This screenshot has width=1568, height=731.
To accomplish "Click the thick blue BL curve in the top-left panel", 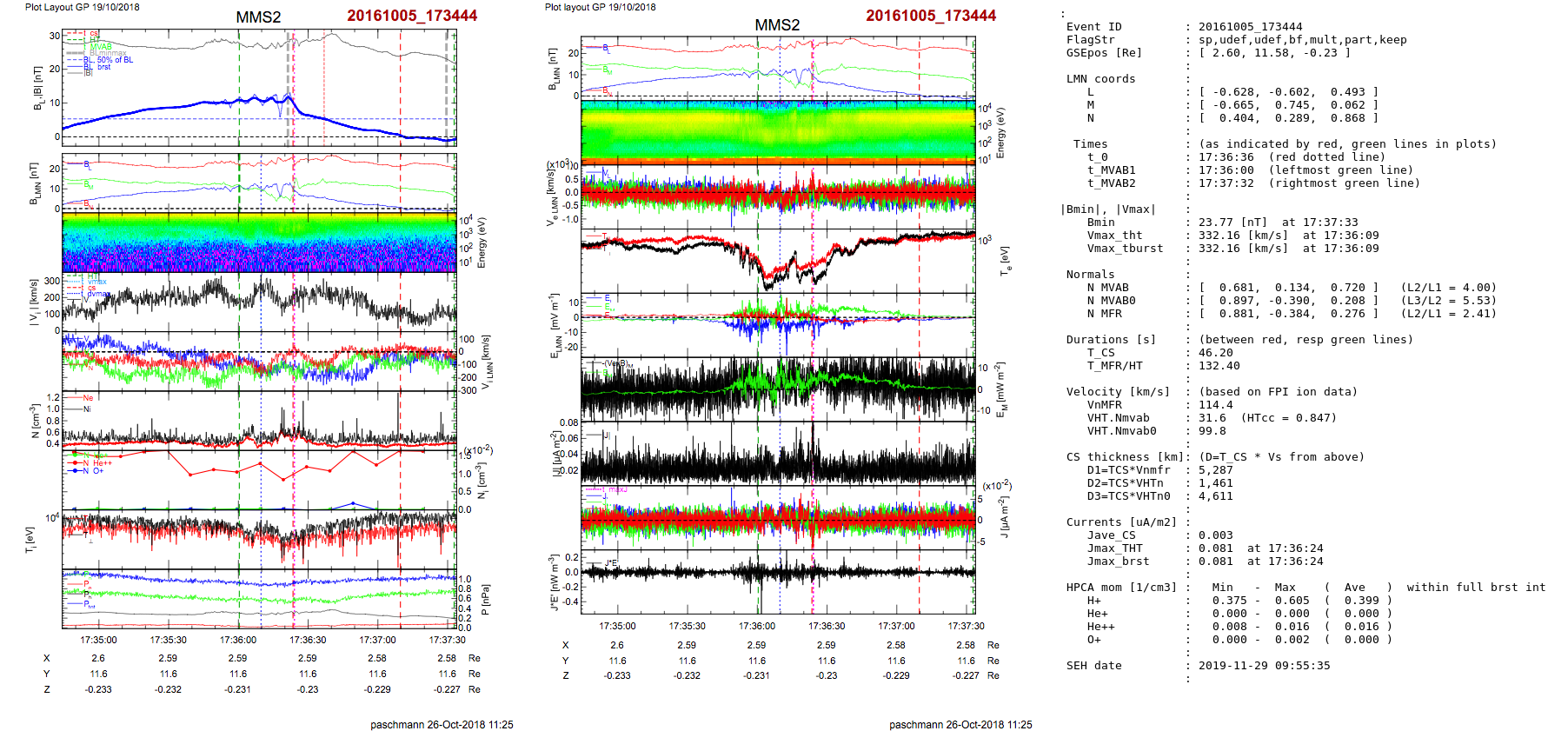I will pos(174,107).
